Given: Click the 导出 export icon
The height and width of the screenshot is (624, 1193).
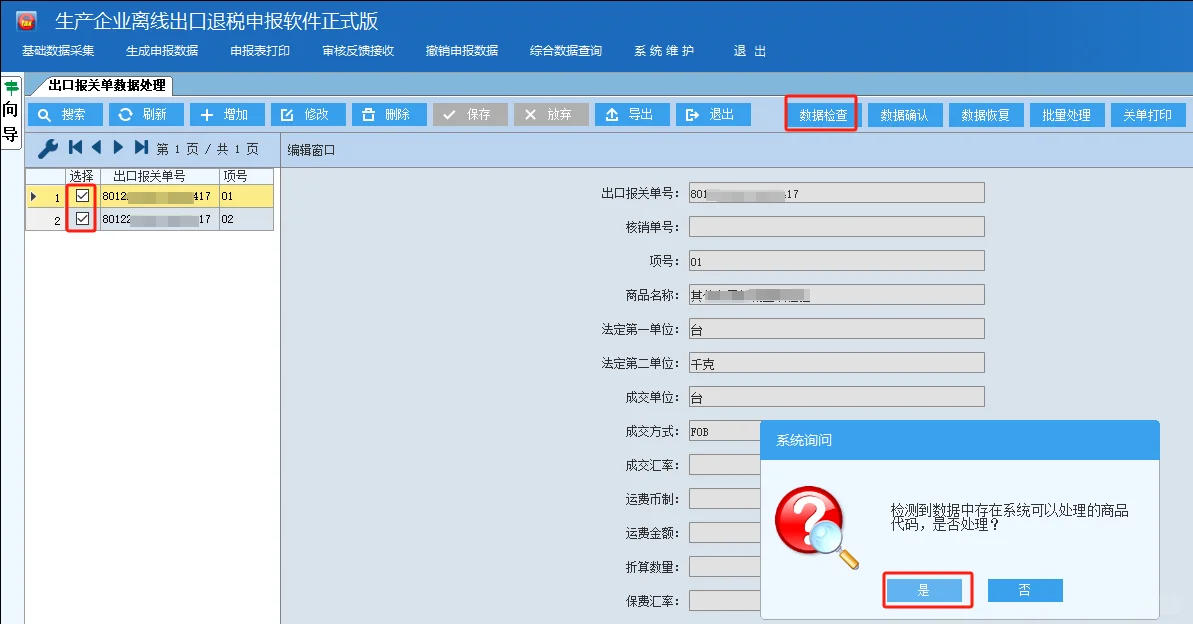Looking at the screenshot, I should (632, 114).
